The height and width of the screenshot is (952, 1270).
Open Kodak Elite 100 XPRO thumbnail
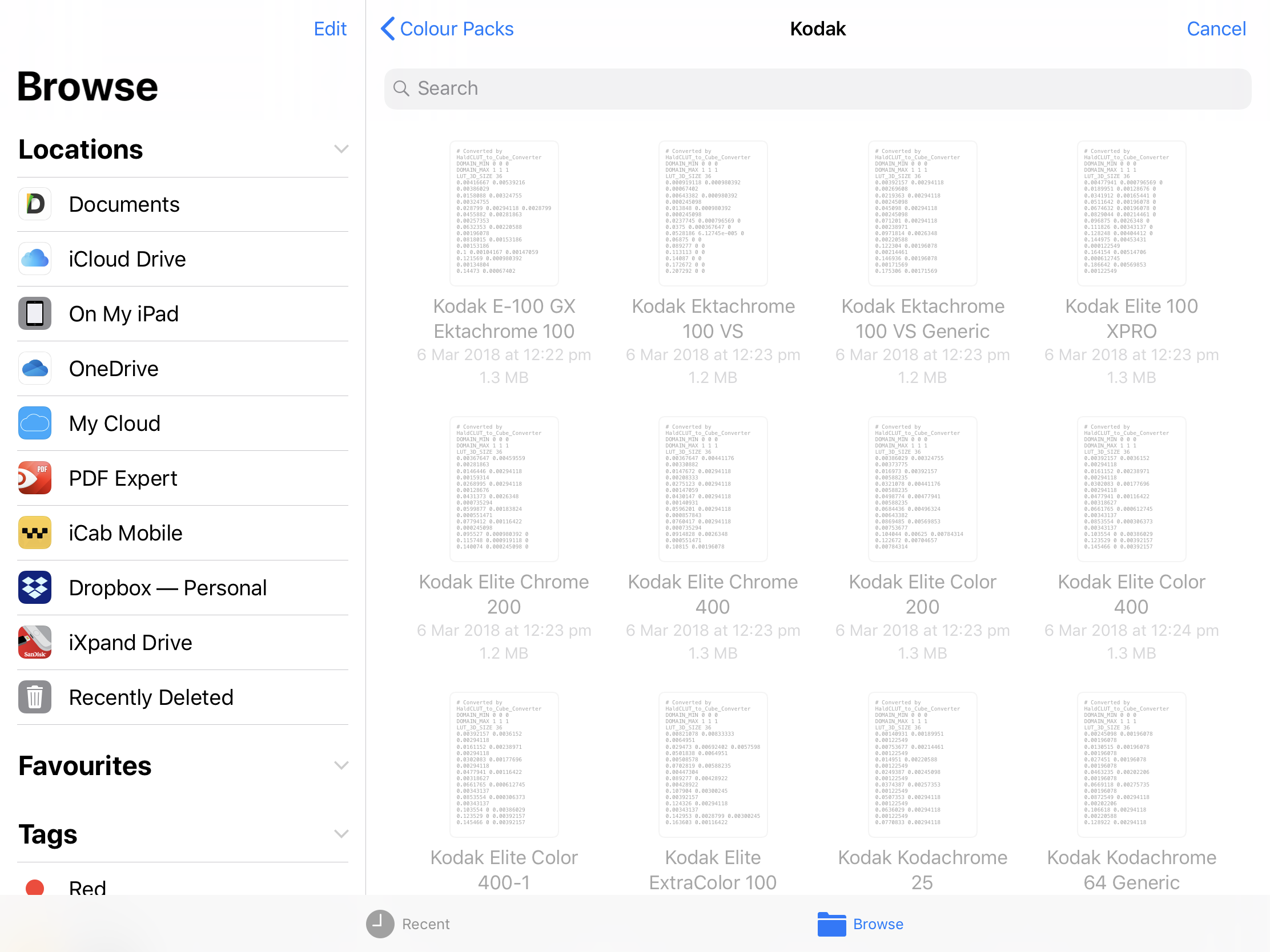[1132, 213]
